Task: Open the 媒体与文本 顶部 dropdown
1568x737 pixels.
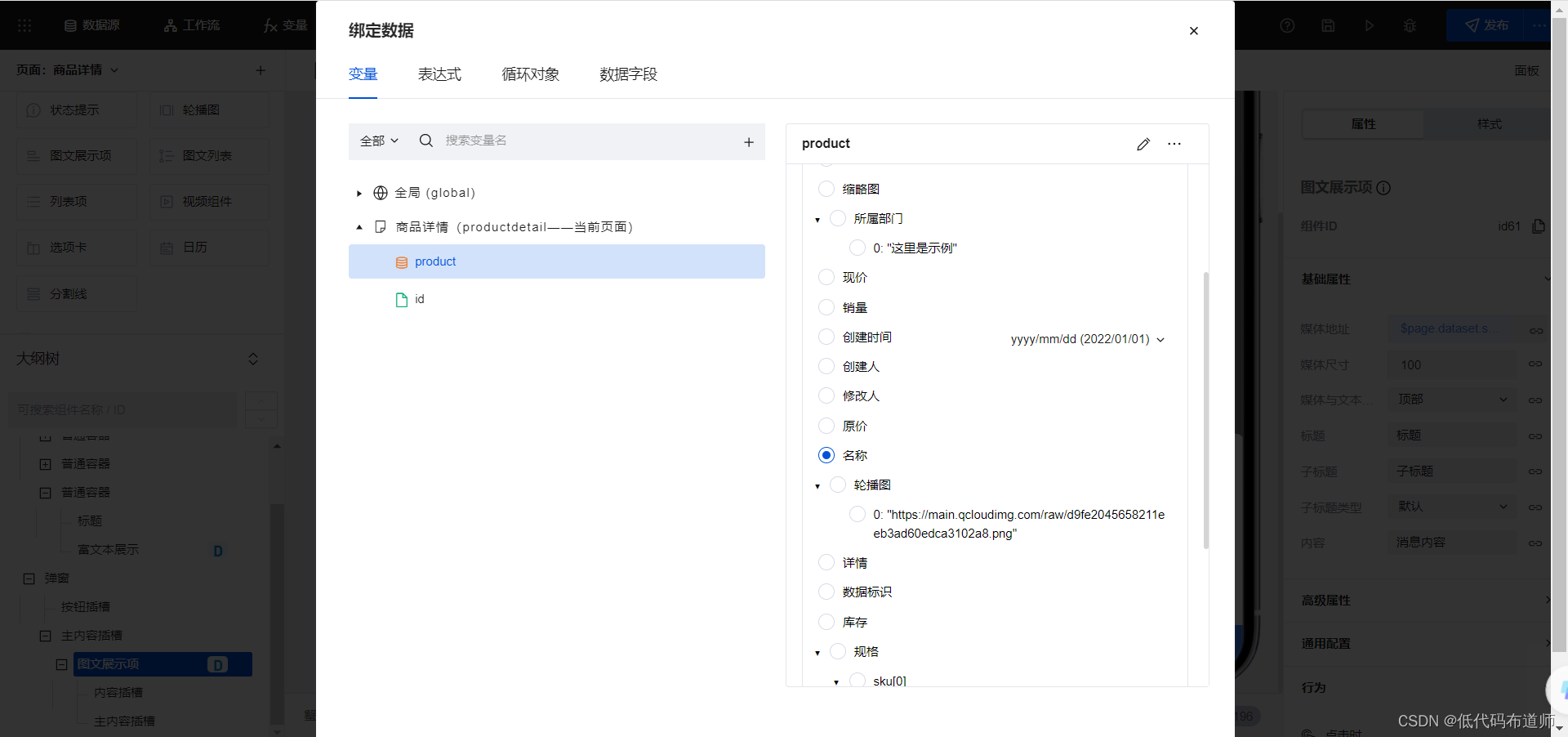Action: 1453,400
